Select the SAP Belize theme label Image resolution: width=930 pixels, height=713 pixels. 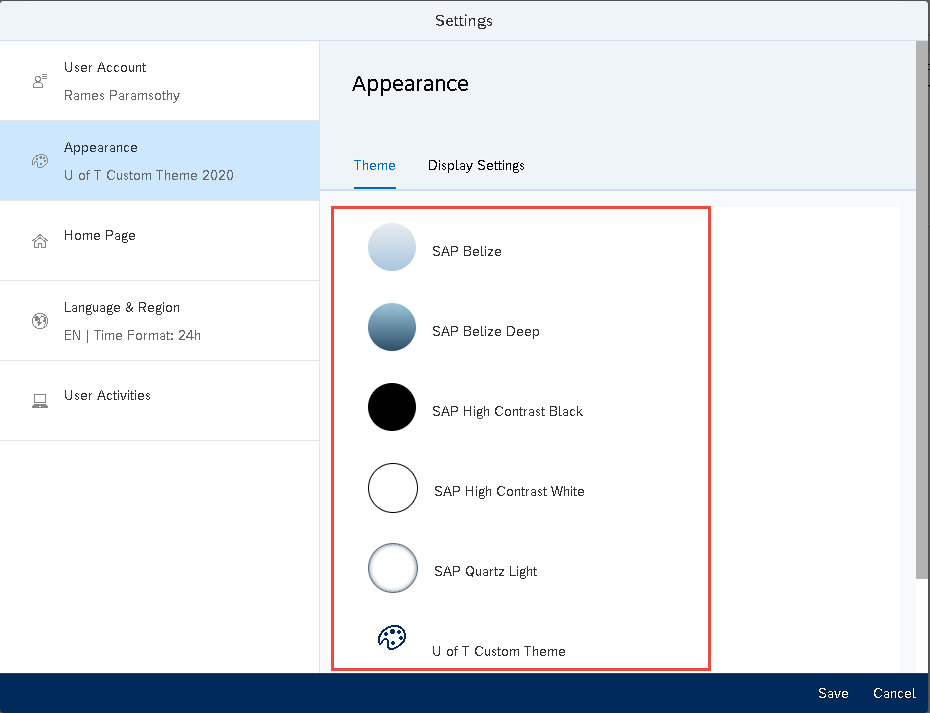click(467, 252)
